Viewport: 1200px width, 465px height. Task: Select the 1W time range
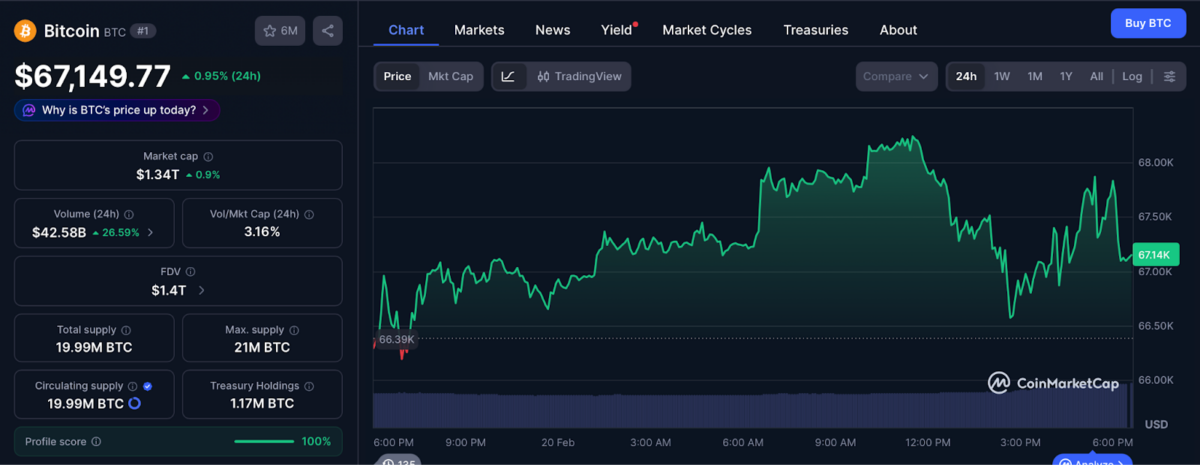coord(1002,76)
